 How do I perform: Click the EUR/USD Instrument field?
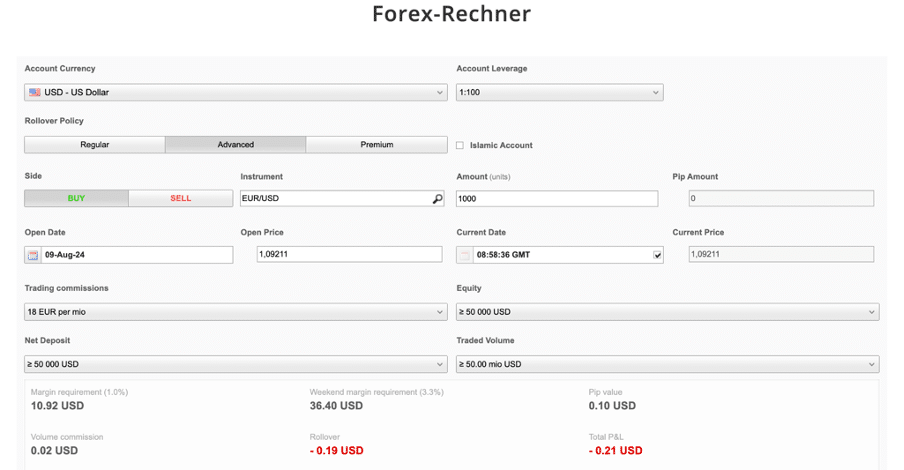pyautogui.click(x=335, y=199)
